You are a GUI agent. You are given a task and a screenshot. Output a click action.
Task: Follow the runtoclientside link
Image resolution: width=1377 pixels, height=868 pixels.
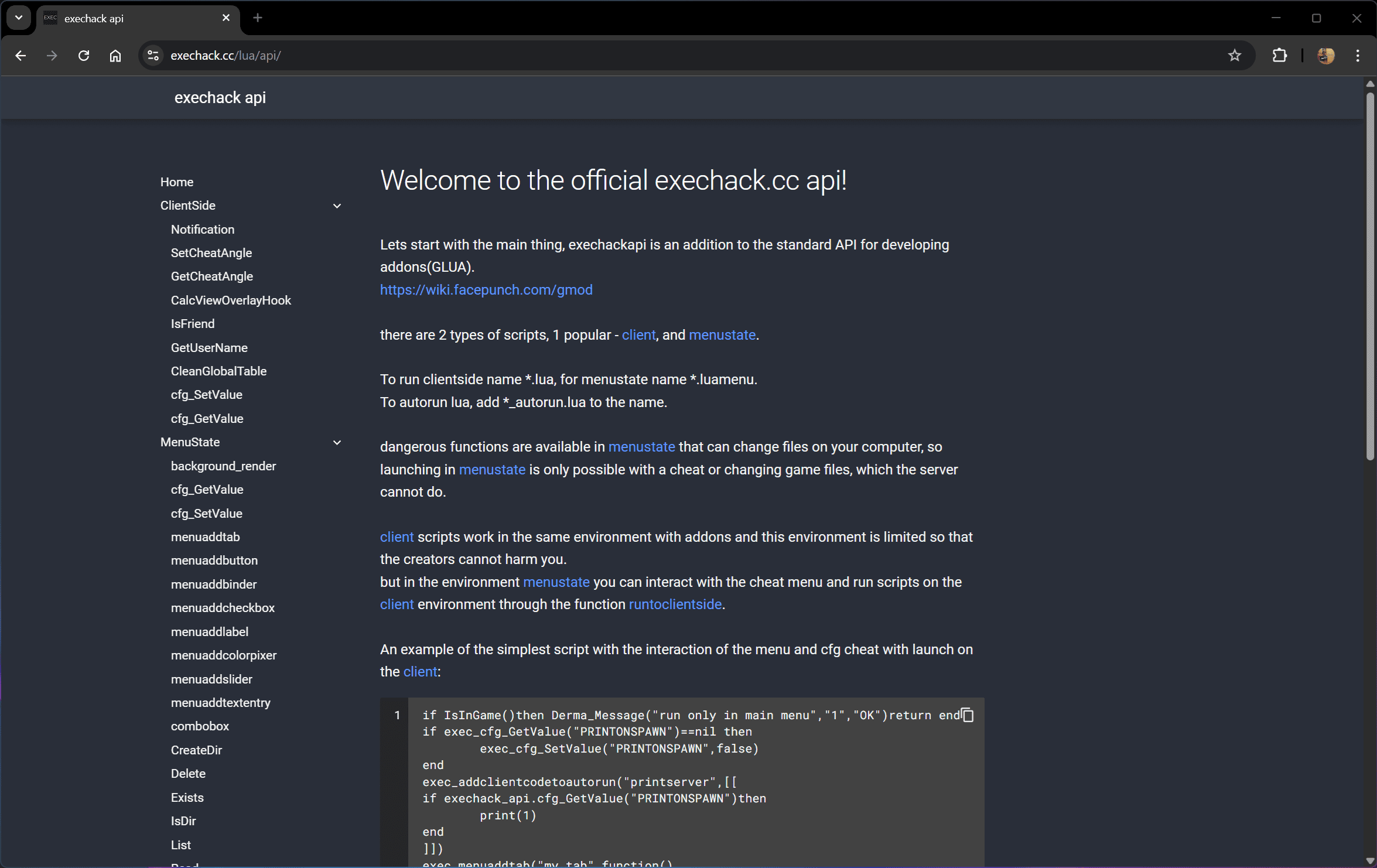click(675, 604)
